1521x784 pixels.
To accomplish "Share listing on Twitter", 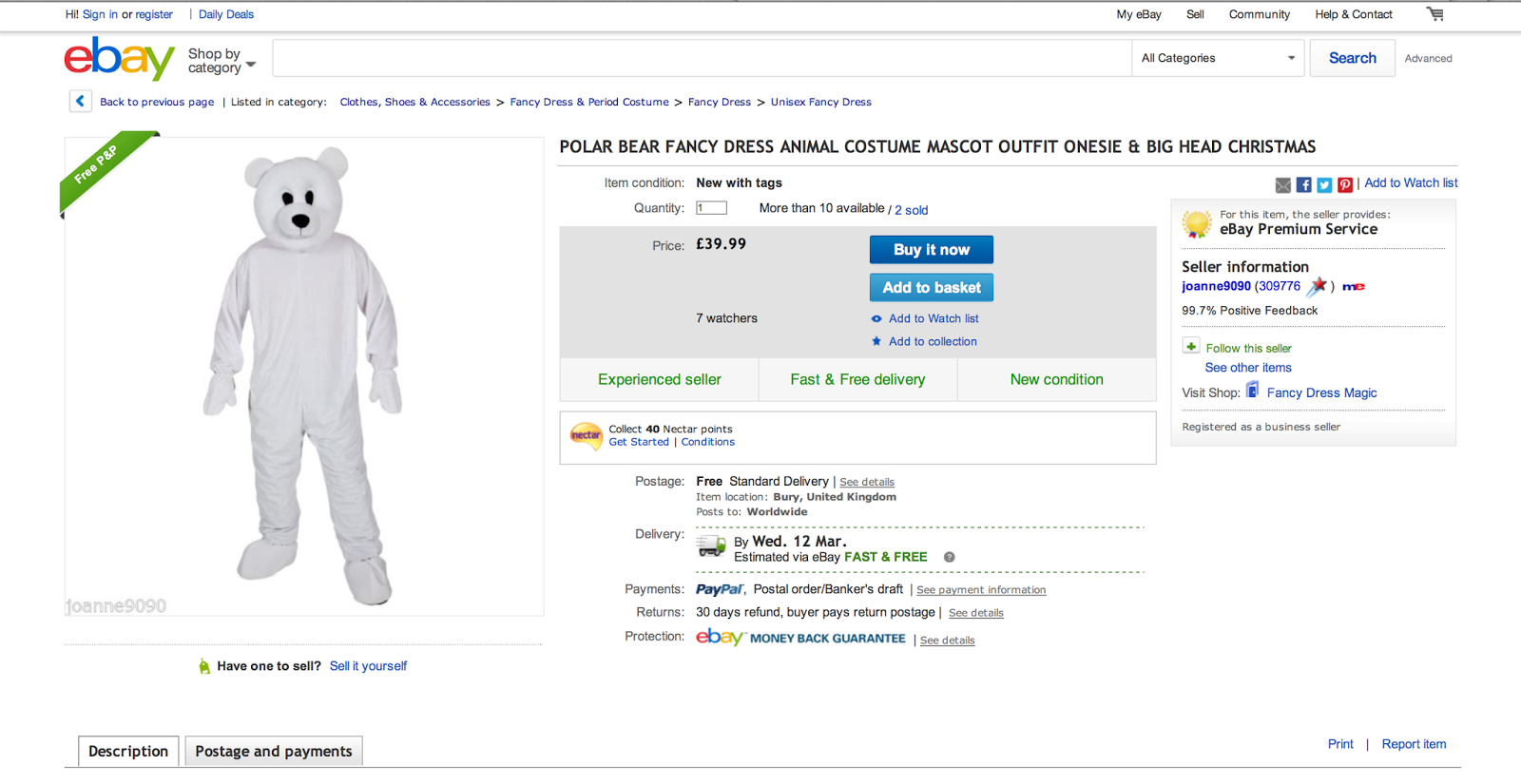I will point(1324,184).
